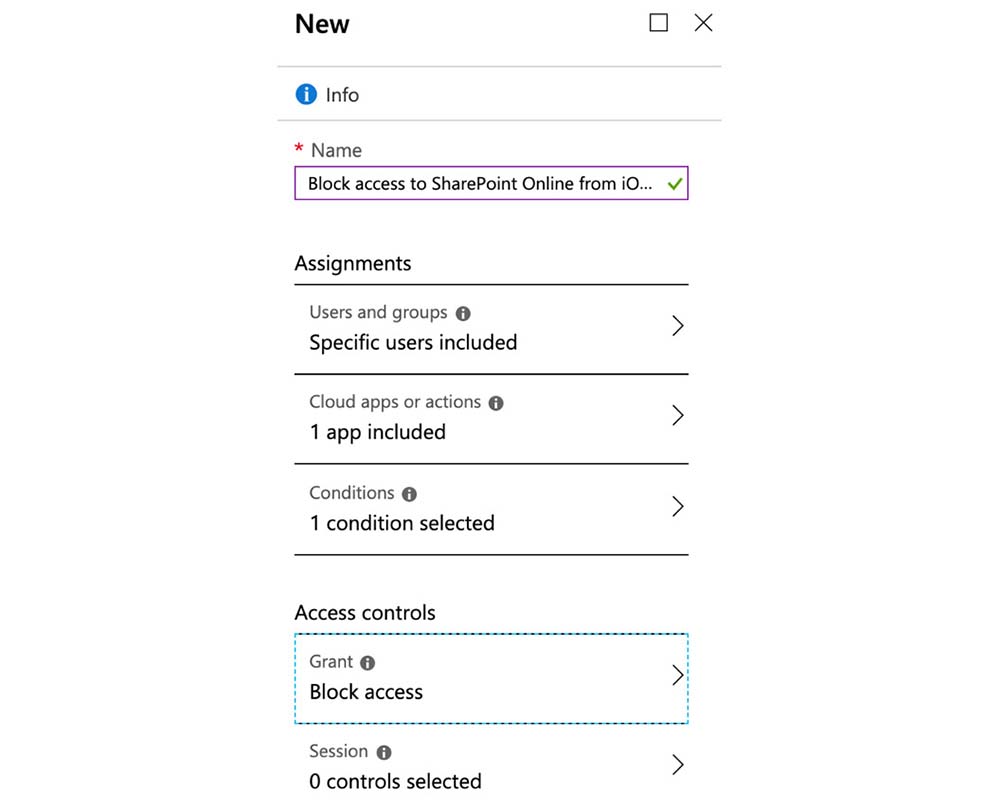Click the blue Info icon

306,95
